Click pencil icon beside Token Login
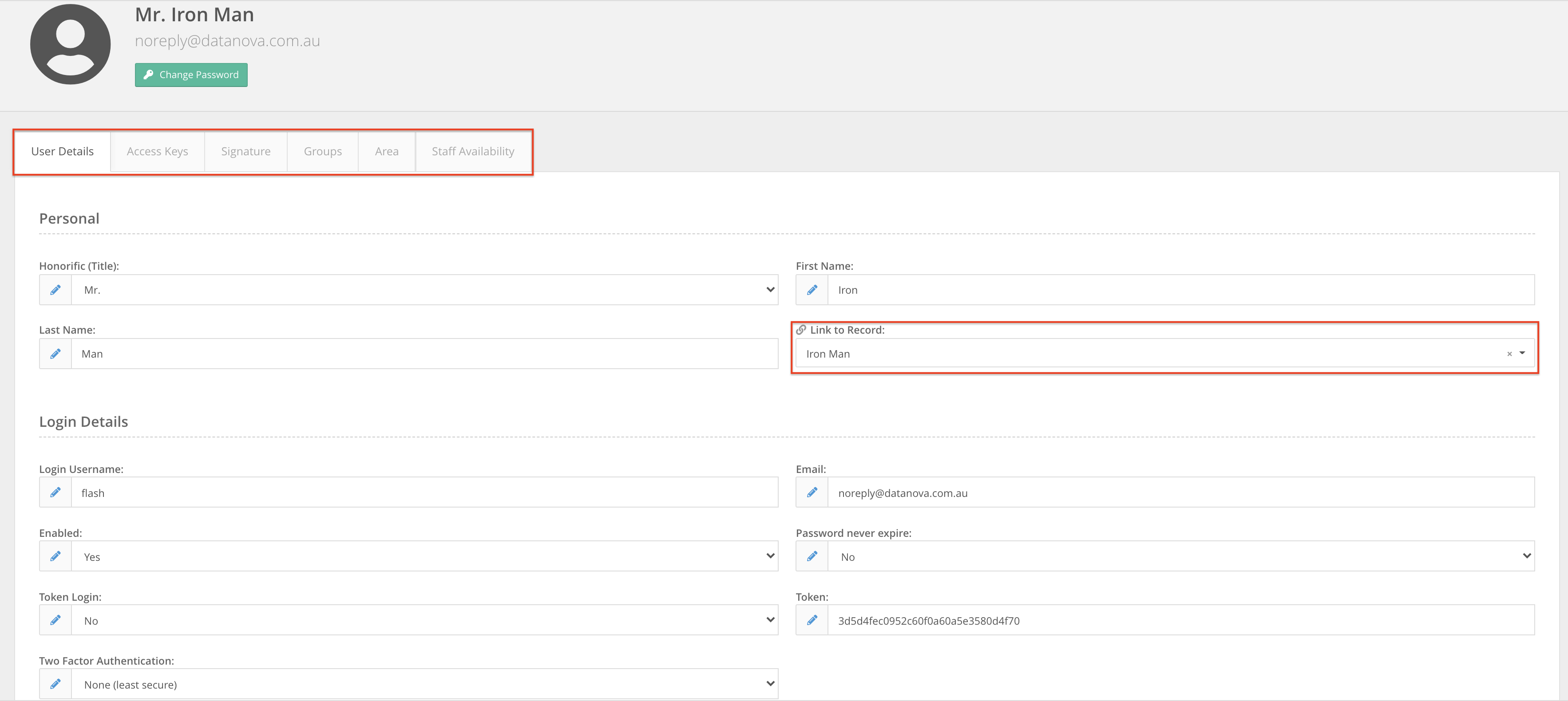The width and height of the screenshot is (1568, 701). tap(55, 621)
